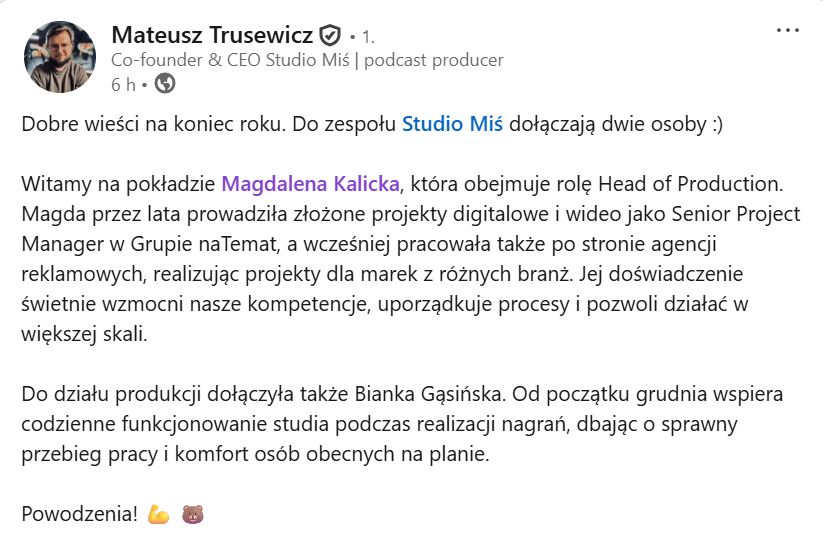Click the flexed biceps emoji
Viewport: 823px width, 538px height.
click(x=158, y=515)
